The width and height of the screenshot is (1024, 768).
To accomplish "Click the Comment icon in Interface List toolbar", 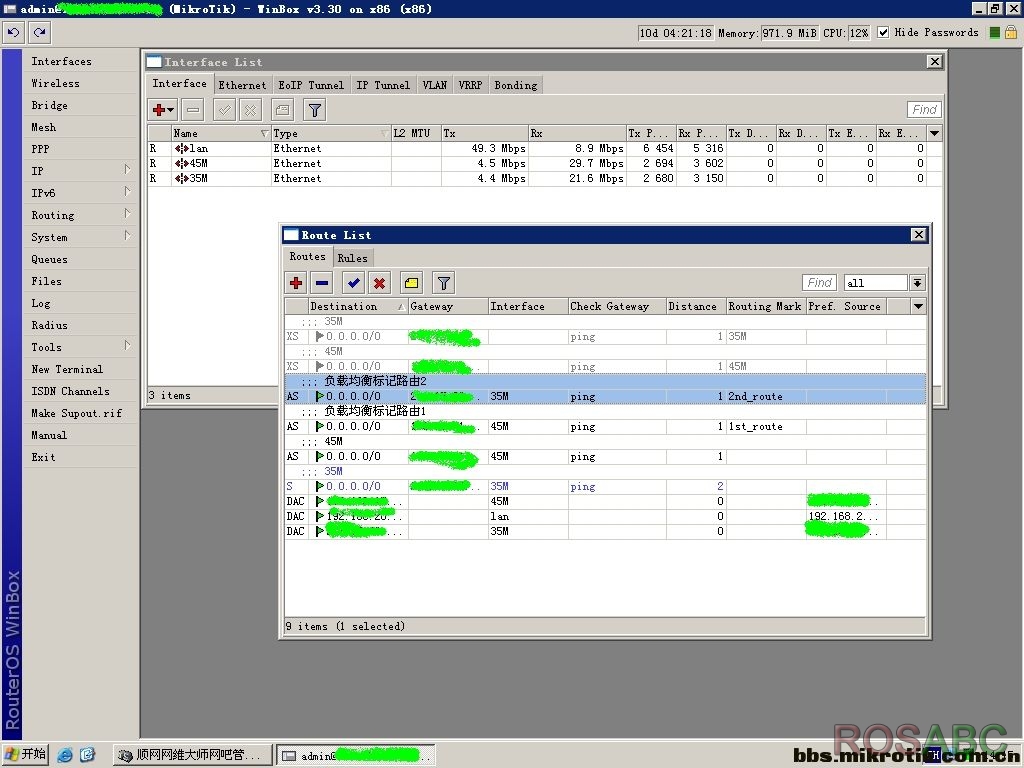I will (282, 110).
